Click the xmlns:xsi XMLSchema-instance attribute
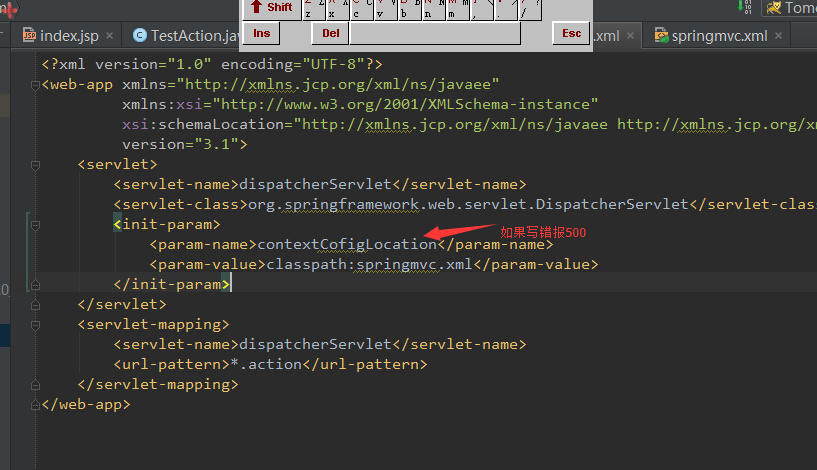This screenshot has height=470, width=817. [x=360, y=105]
